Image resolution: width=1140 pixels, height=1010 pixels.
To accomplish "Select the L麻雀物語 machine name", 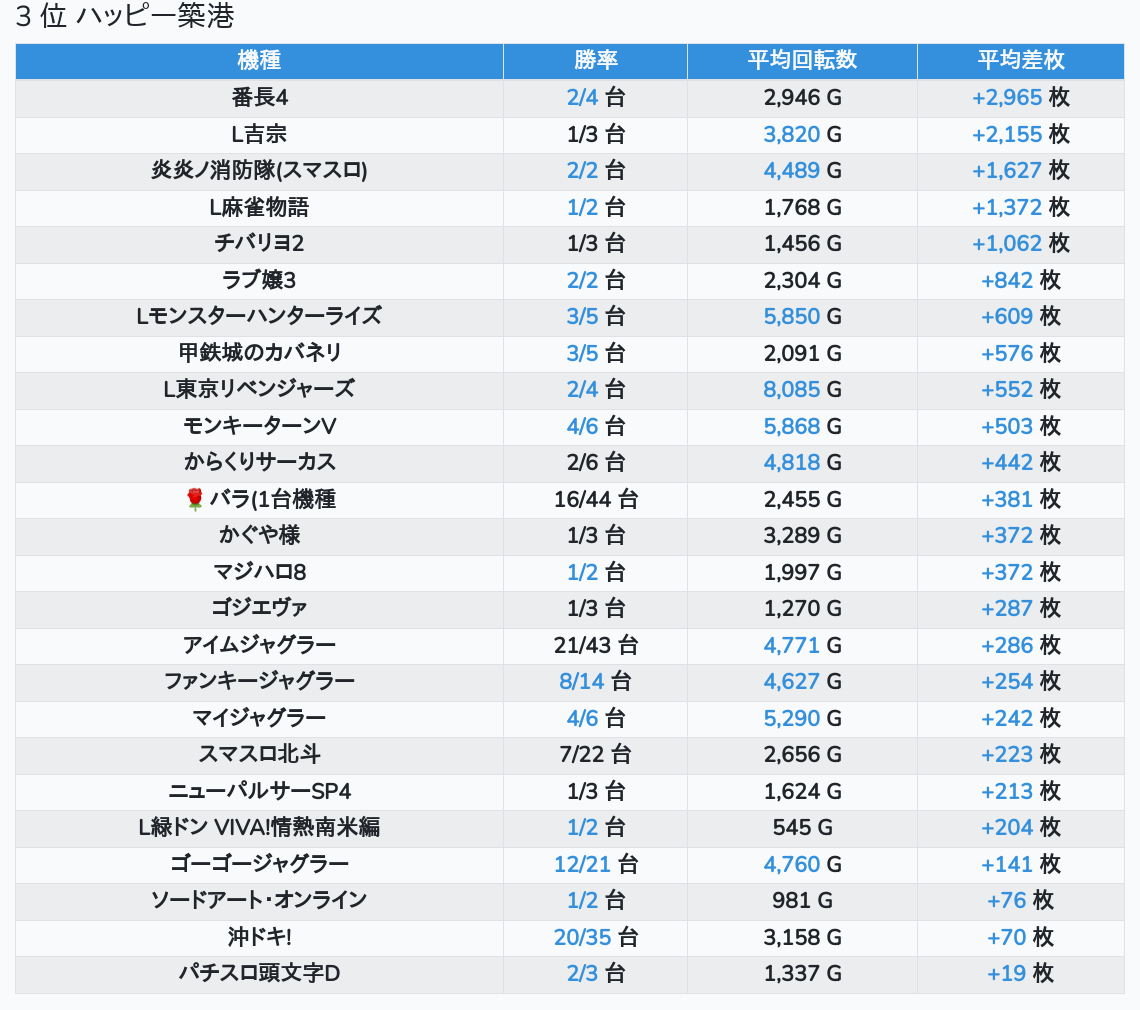I will (259, 207).
